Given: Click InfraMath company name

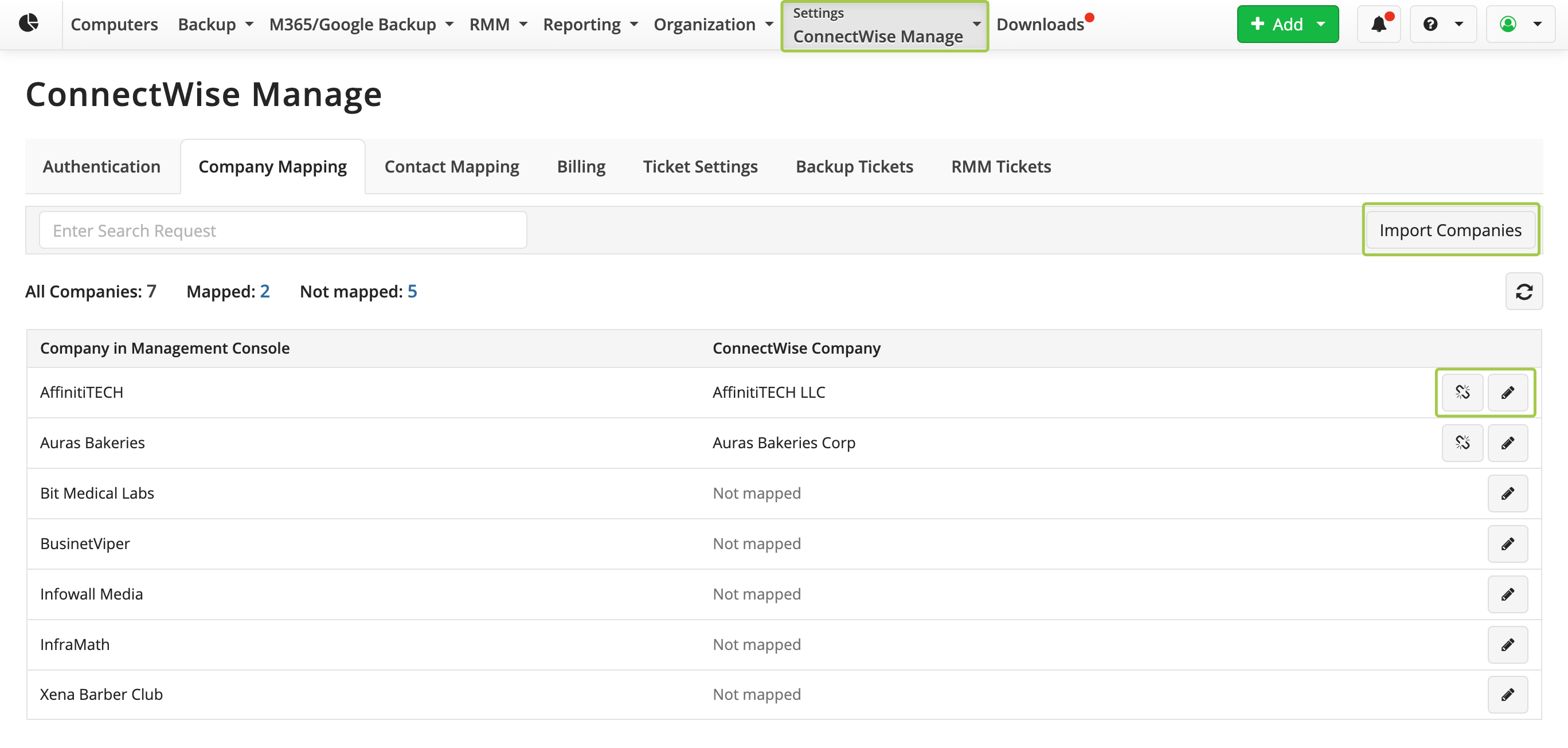Looking at the screenshot, I should point(75,645).
